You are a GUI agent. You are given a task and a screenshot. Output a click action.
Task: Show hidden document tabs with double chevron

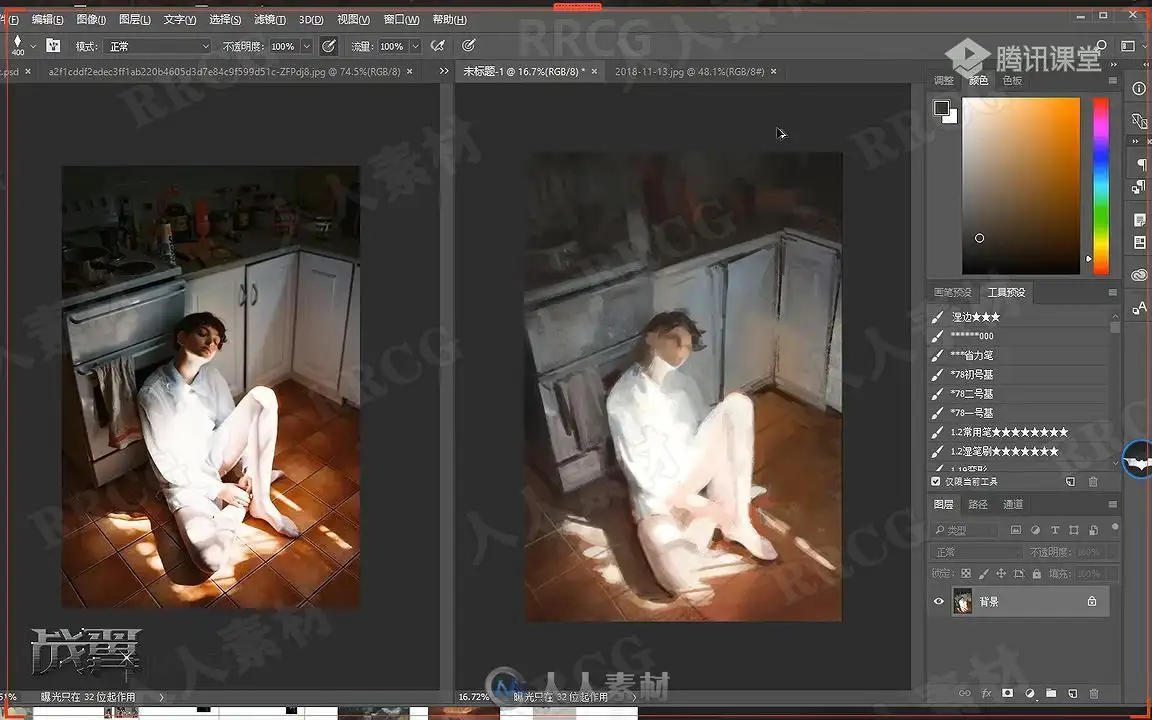click(444, 71)
